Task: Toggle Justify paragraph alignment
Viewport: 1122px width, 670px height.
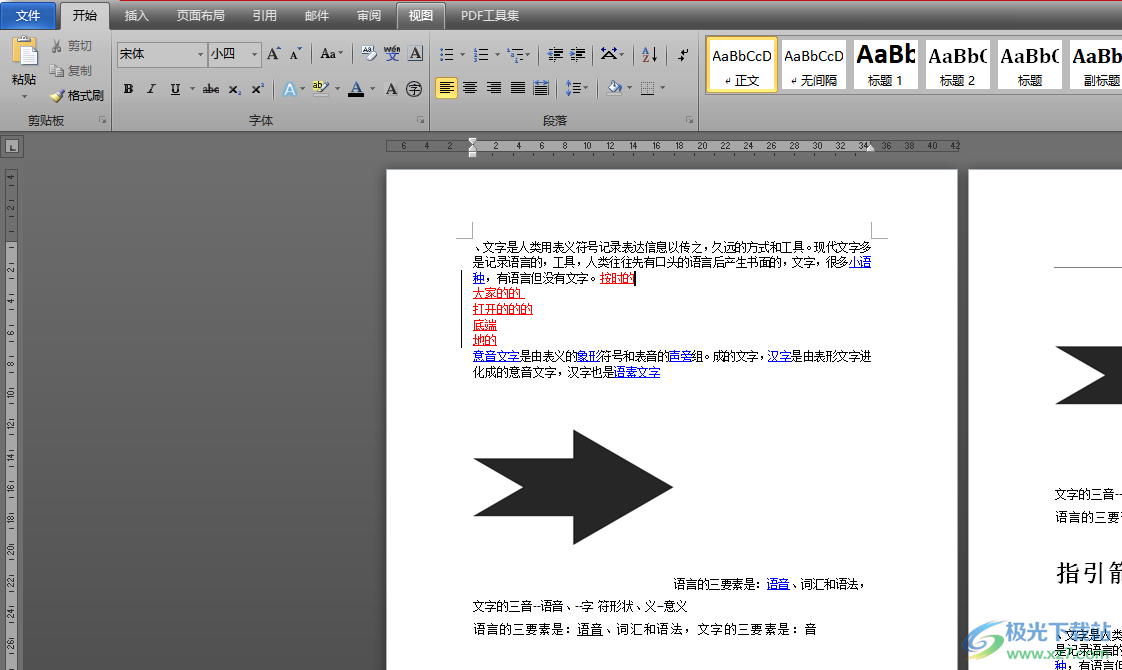Action: (517, 88)
